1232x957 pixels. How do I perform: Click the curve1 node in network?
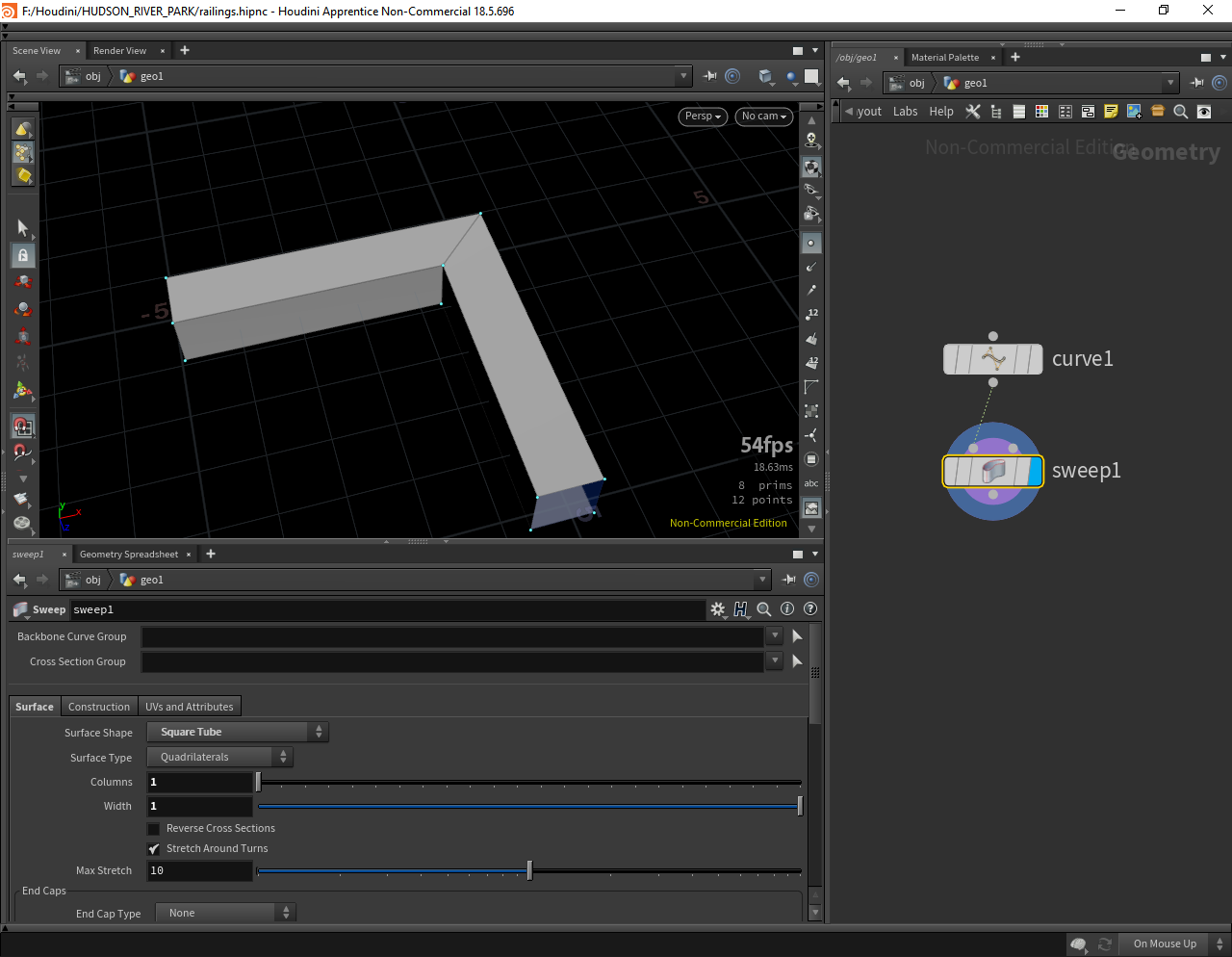point(993,359)
